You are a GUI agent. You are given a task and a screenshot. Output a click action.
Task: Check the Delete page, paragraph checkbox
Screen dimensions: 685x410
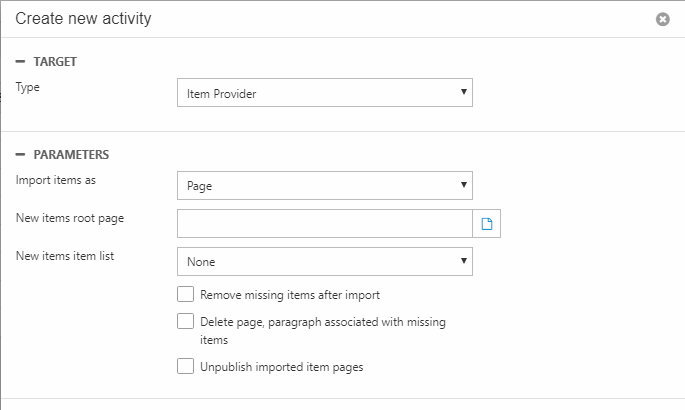[185, 322]
